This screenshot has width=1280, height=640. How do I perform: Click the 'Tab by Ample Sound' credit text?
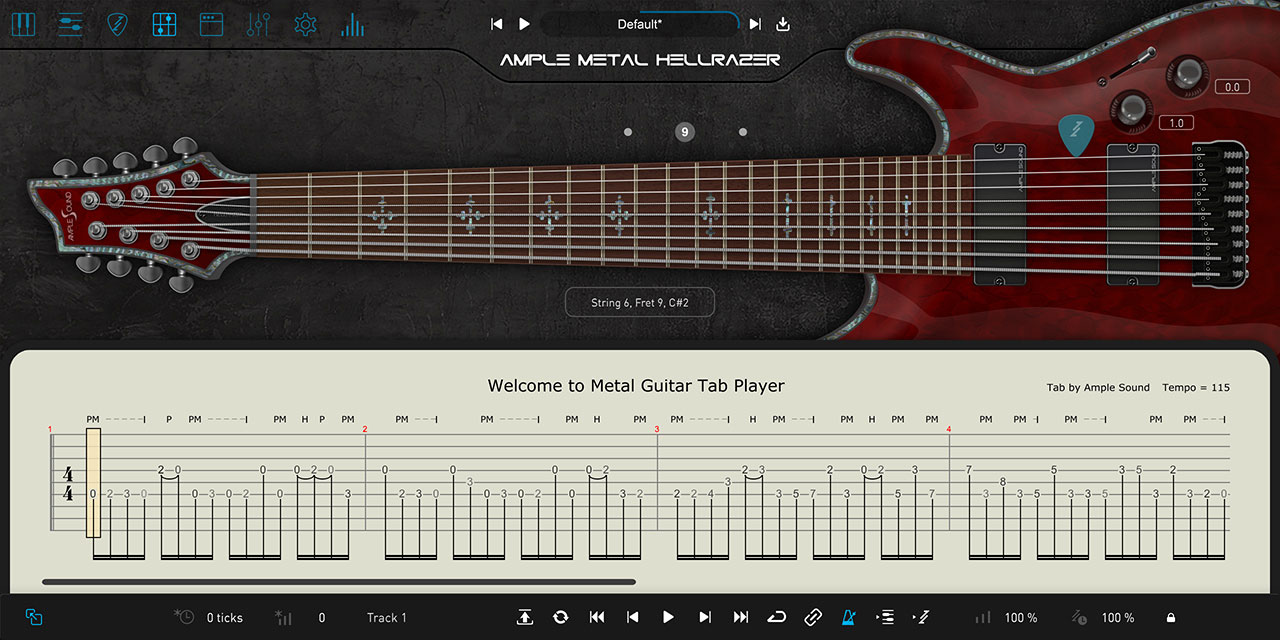point(1098,388)
